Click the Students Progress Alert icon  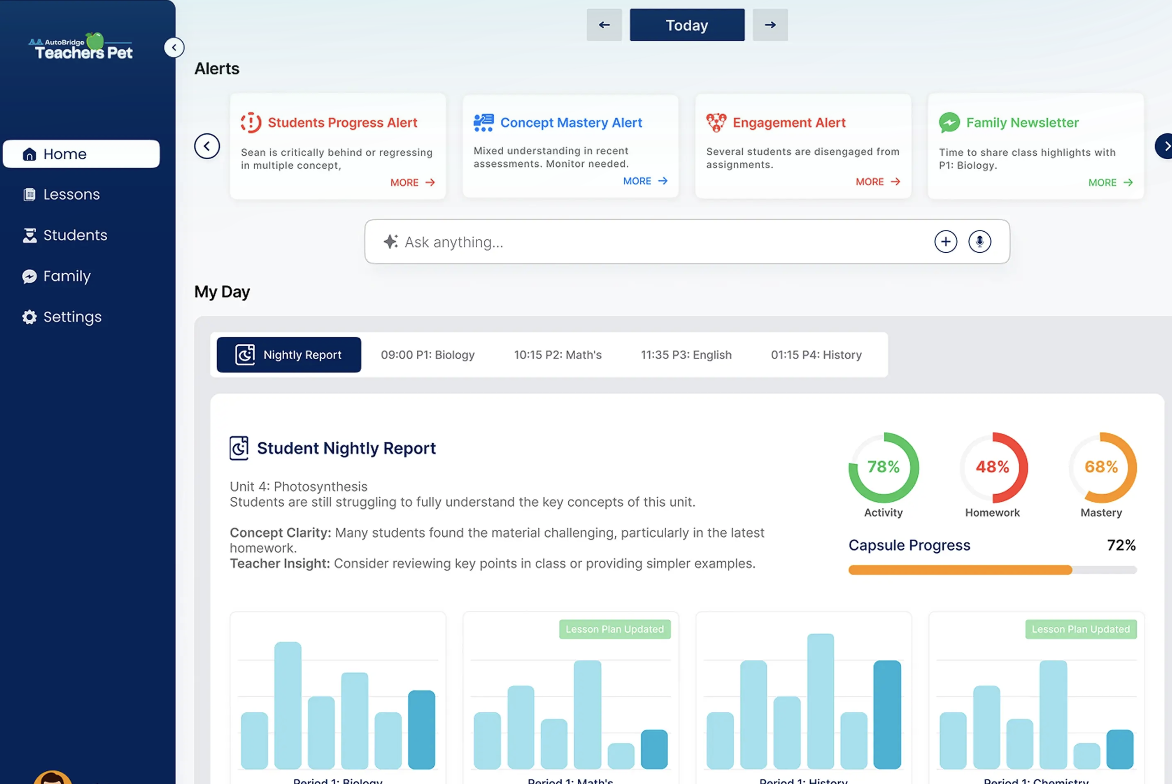[x=251, y=122]
